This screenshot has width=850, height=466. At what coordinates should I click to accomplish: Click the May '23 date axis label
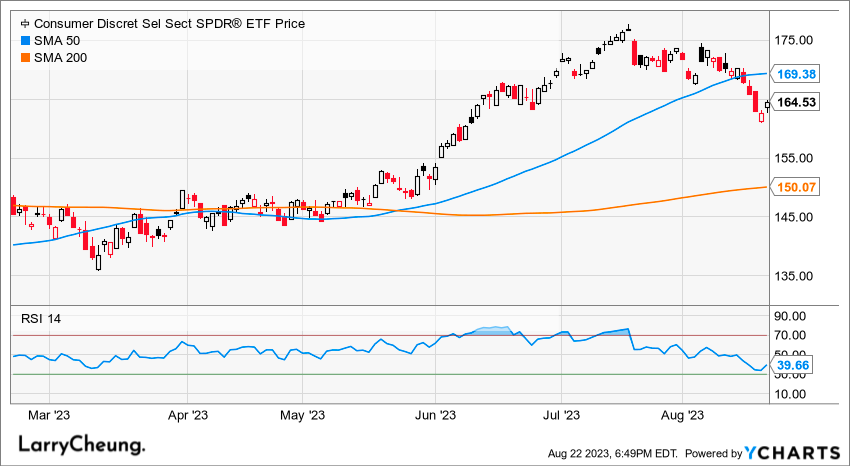(x=303, y=416)
